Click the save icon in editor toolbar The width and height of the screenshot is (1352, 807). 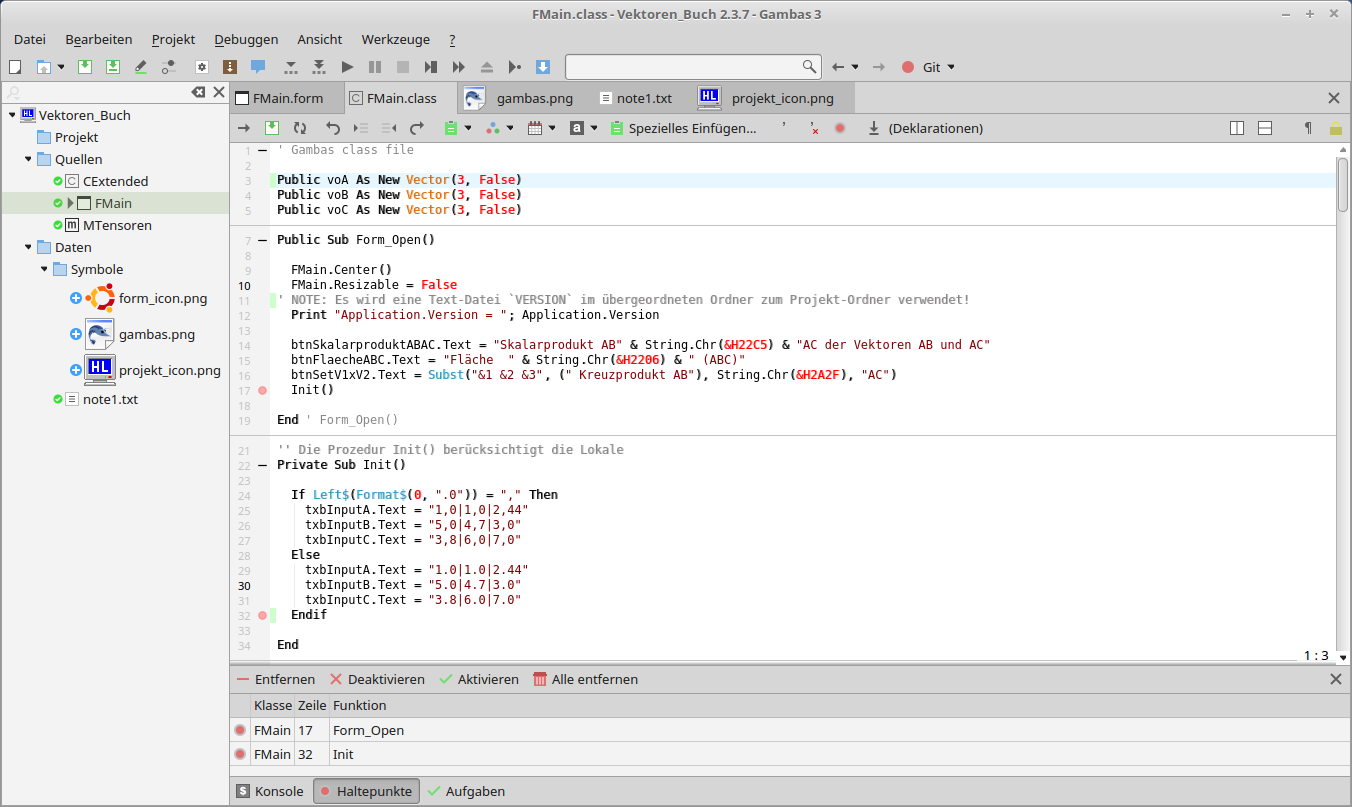(x=272, y=128)
